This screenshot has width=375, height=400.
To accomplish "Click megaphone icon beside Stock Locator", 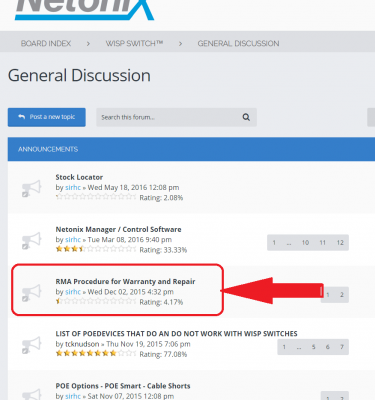I will coord(31,188).
